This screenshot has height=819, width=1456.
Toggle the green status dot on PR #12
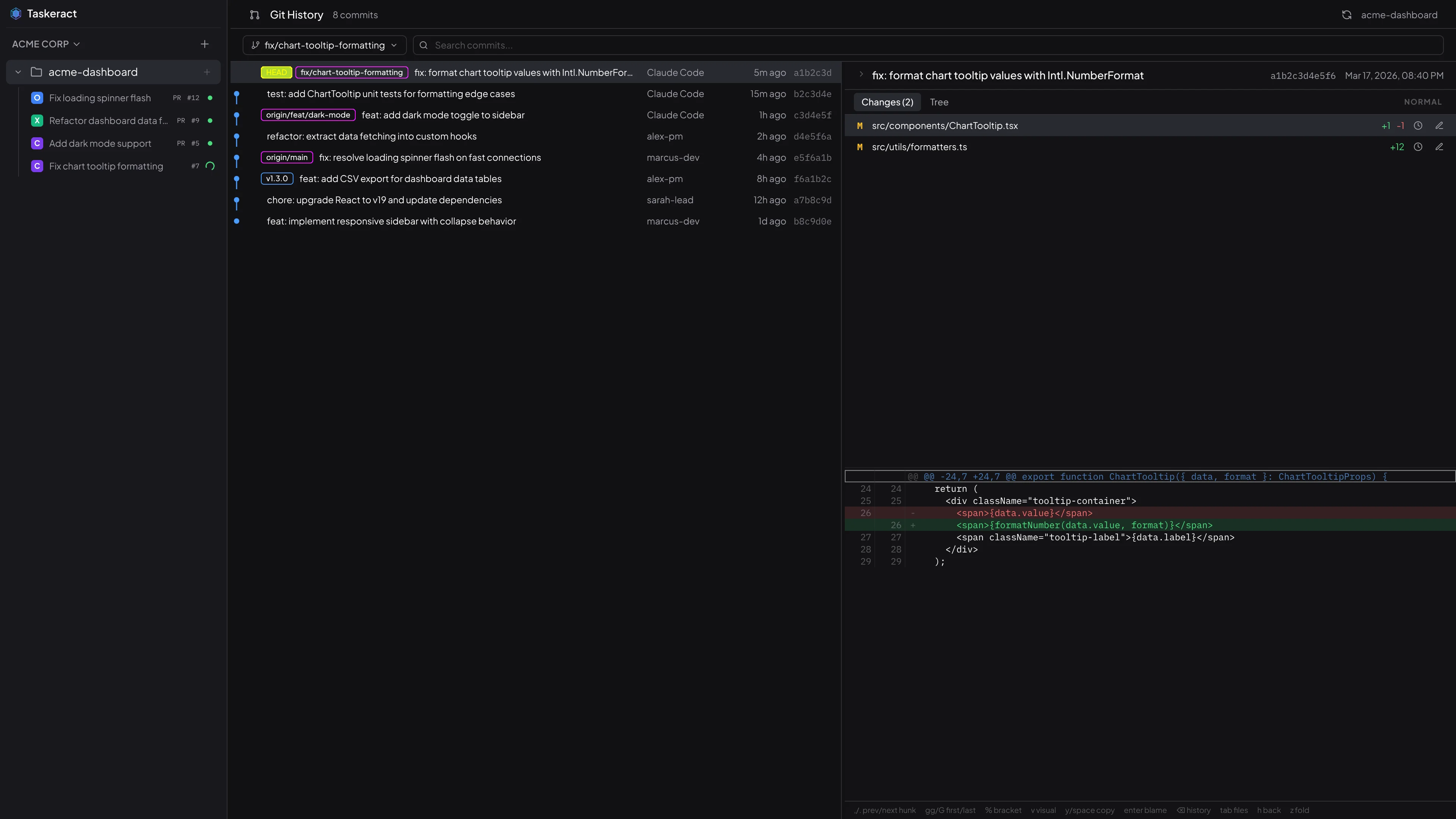point(210,97)
